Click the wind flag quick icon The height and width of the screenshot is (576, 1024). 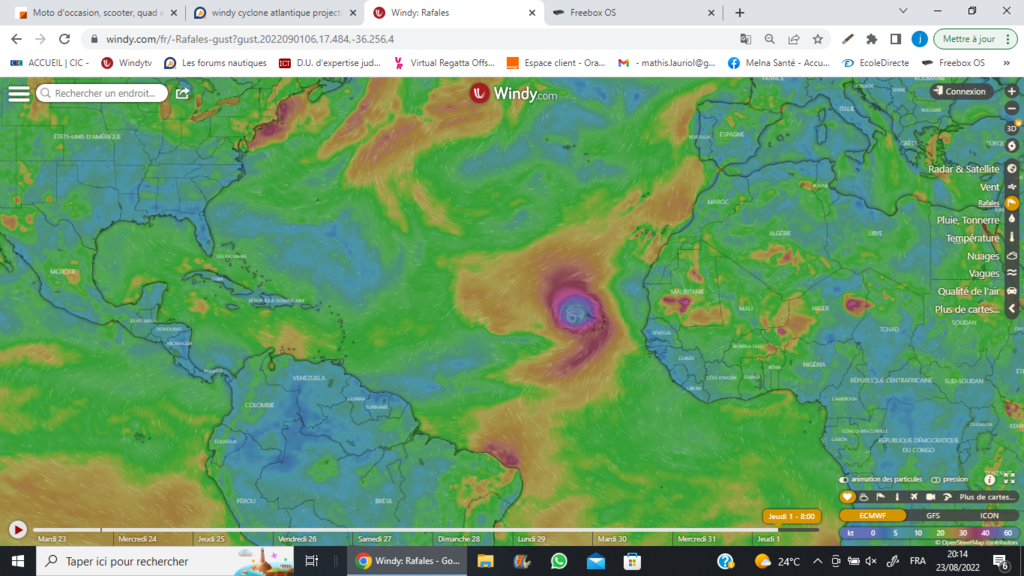[880, 497]
